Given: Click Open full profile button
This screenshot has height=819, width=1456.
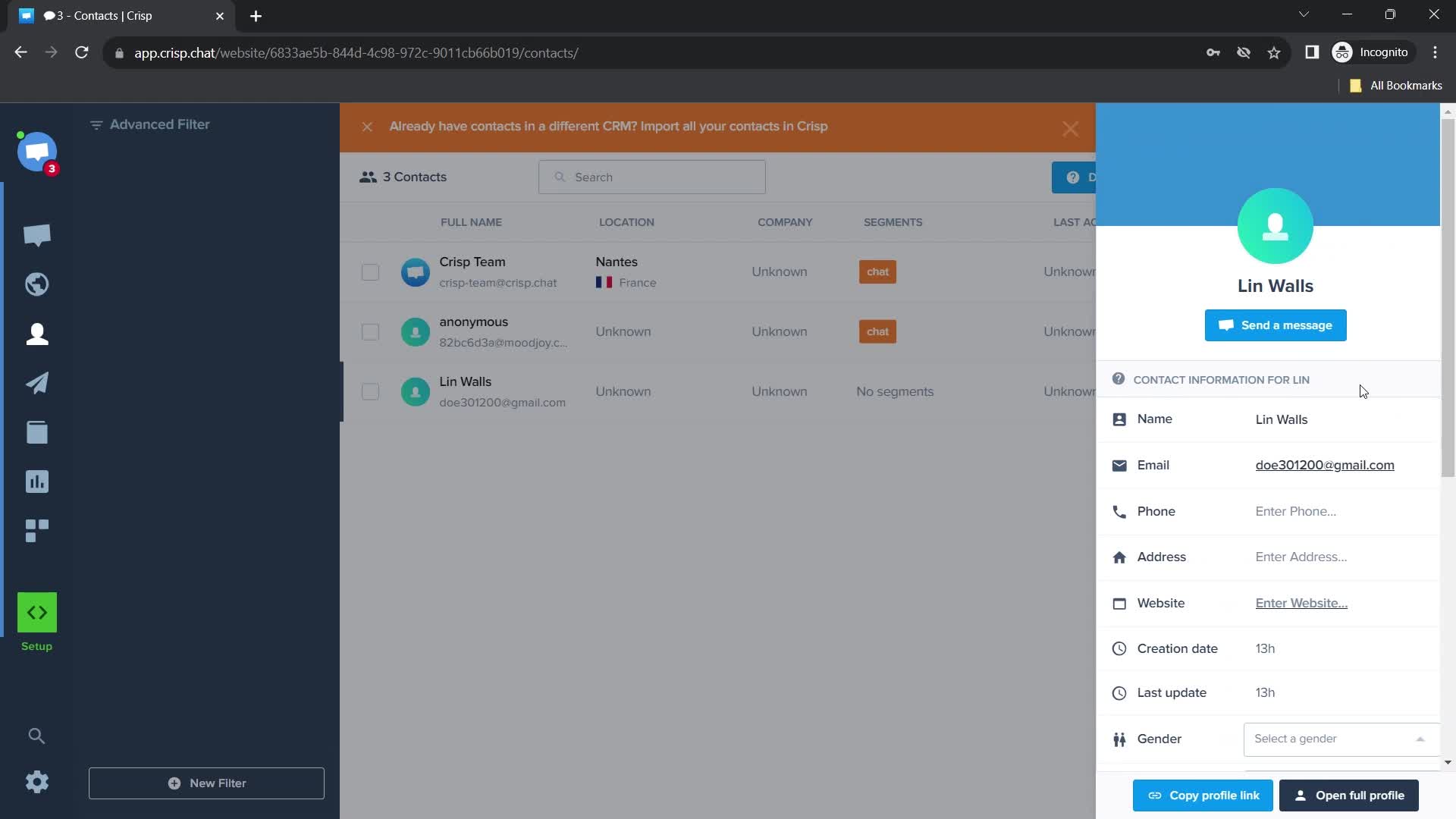Looking at the screenshot, I should (1348, 795).
